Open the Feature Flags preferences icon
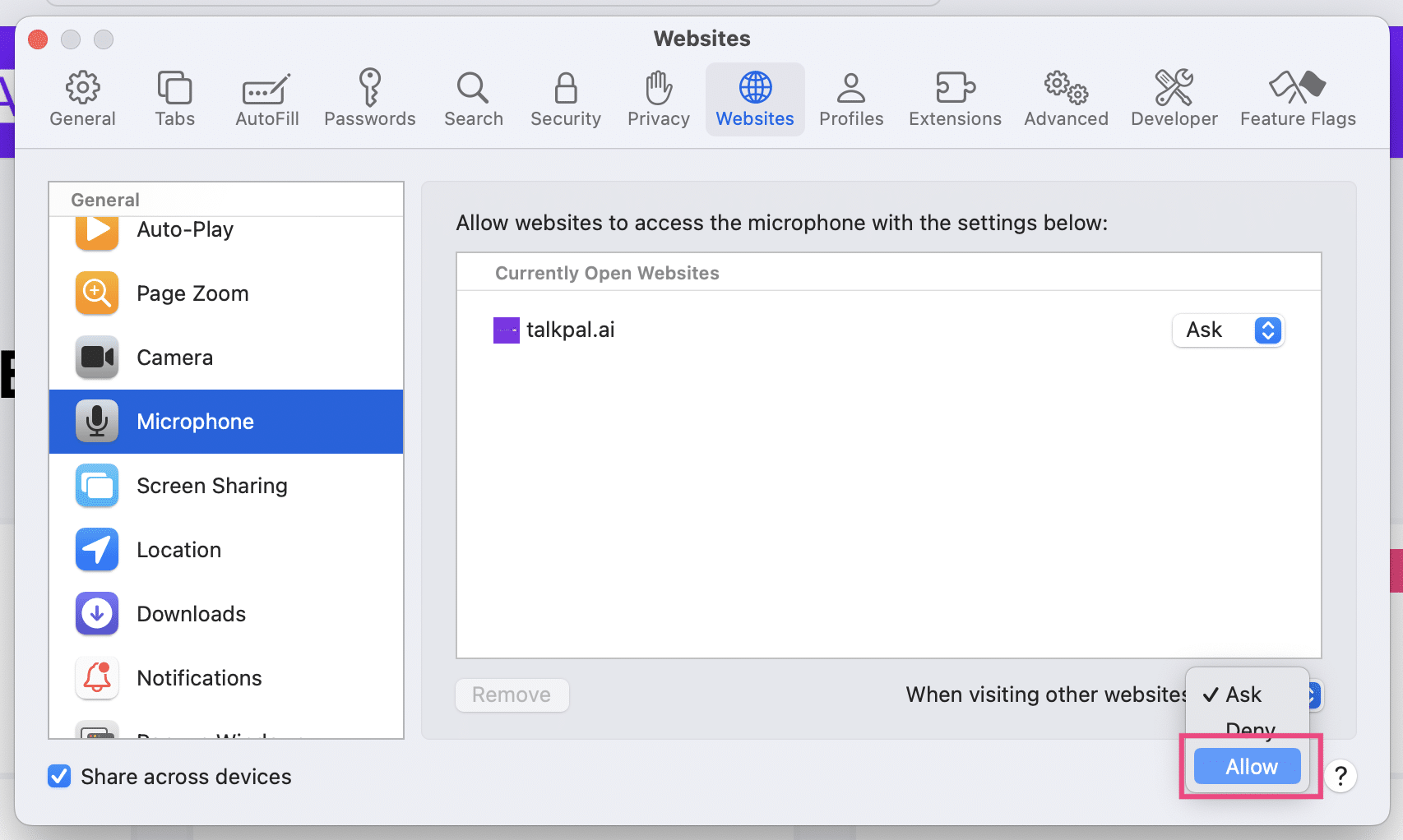The height and width of the screenshot is (840, 1403). (1298, 97)
